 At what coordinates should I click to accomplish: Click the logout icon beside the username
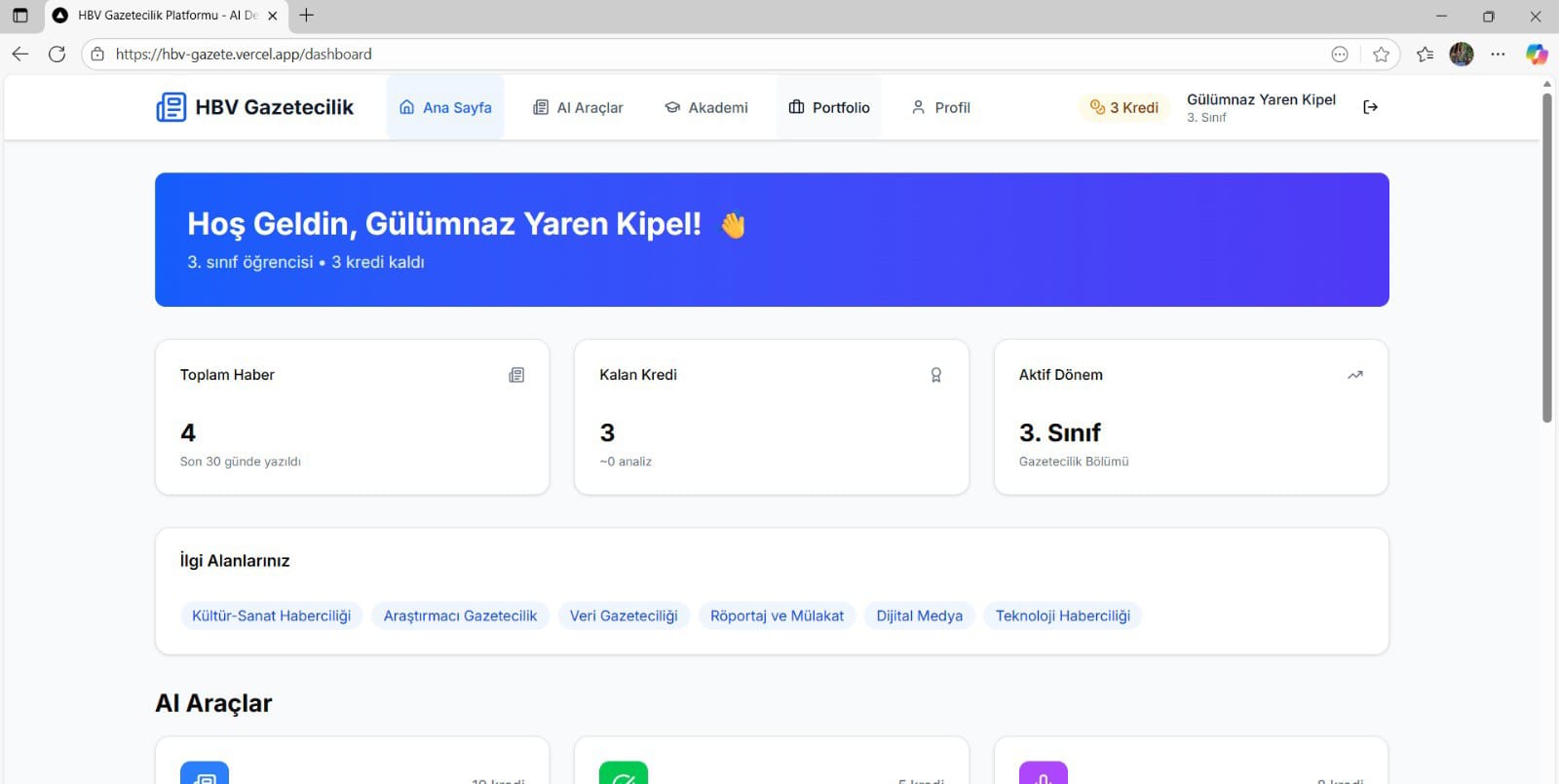tap(1370, 107)
